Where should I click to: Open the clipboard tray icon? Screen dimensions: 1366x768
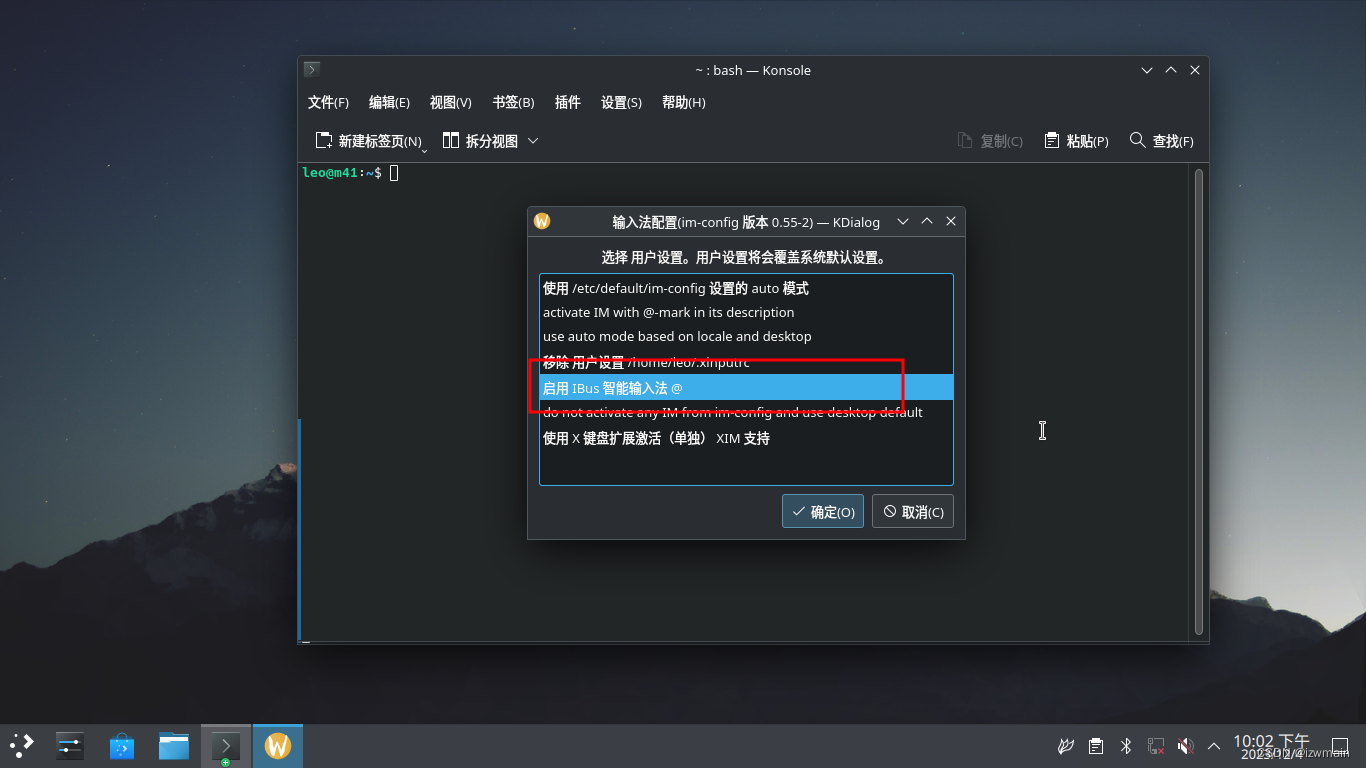point(1096,746)
